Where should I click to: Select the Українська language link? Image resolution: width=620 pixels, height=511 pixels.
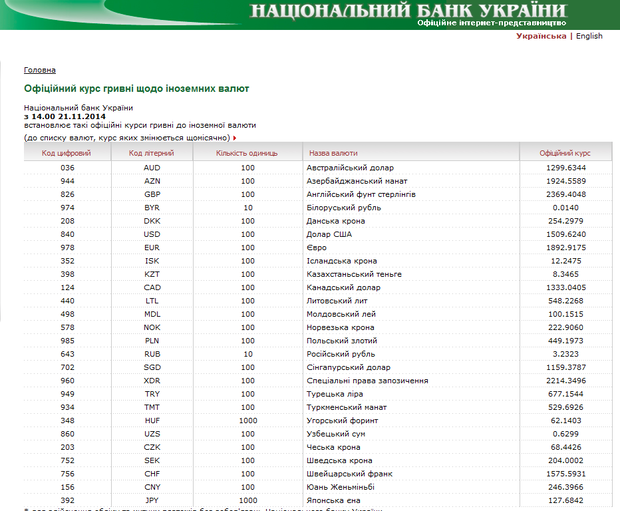coord(541,36)
